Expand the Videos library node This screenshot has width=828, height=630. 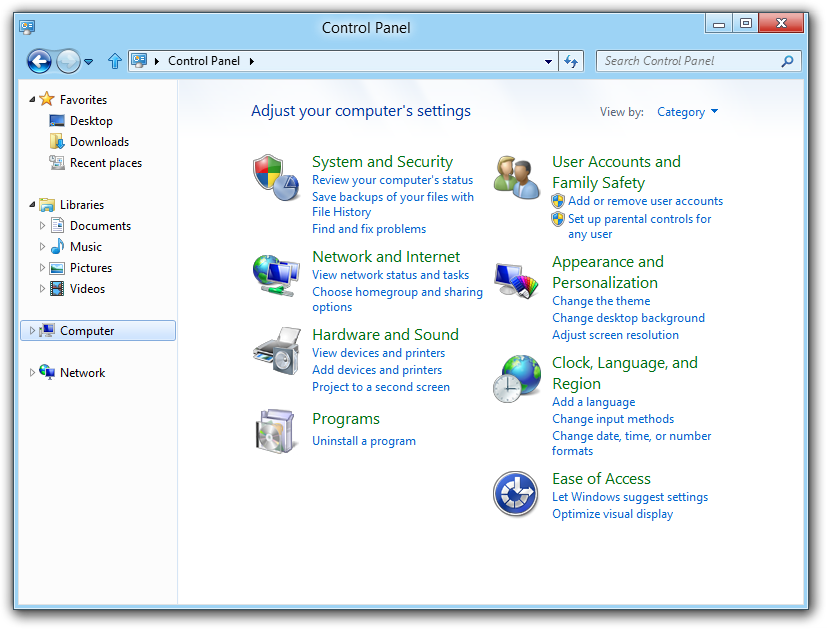[x=42, y=288]
